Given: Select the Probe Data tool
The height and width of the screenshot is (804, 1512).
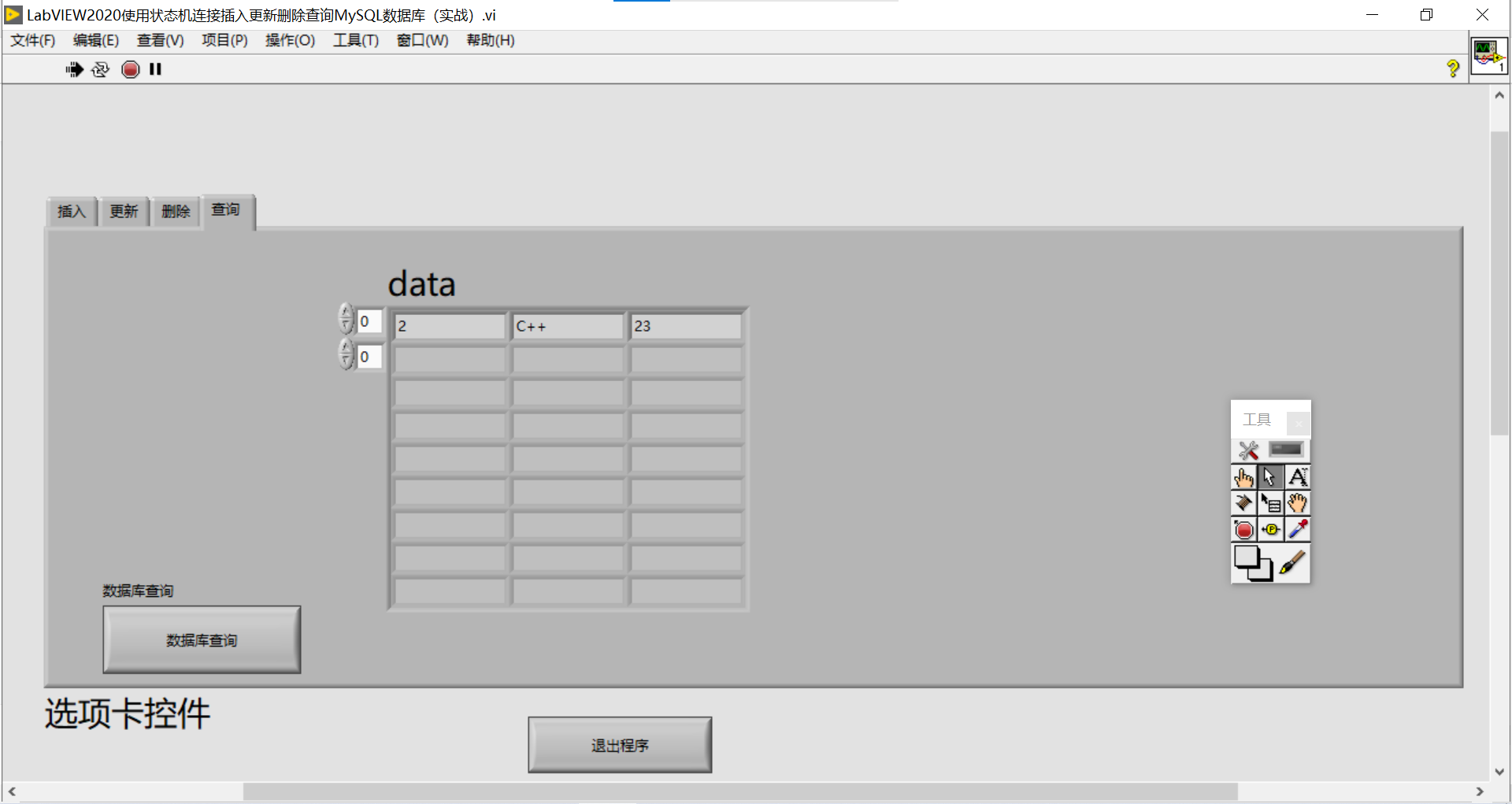Looking at the screenshot, I should (x=1270, y=529).
